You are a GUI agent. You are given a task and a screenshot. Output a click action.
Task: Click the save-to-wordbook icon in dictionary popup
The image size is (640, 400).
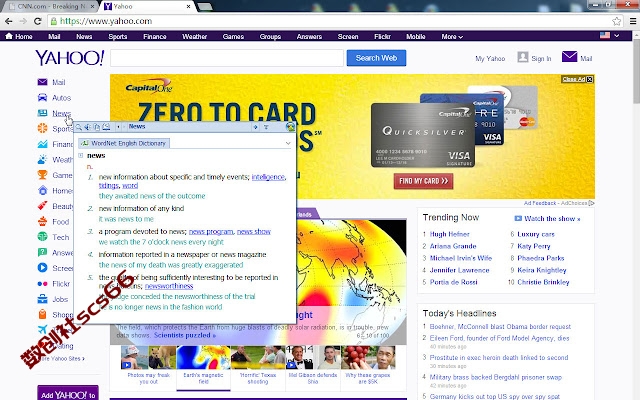pos(106,127)
